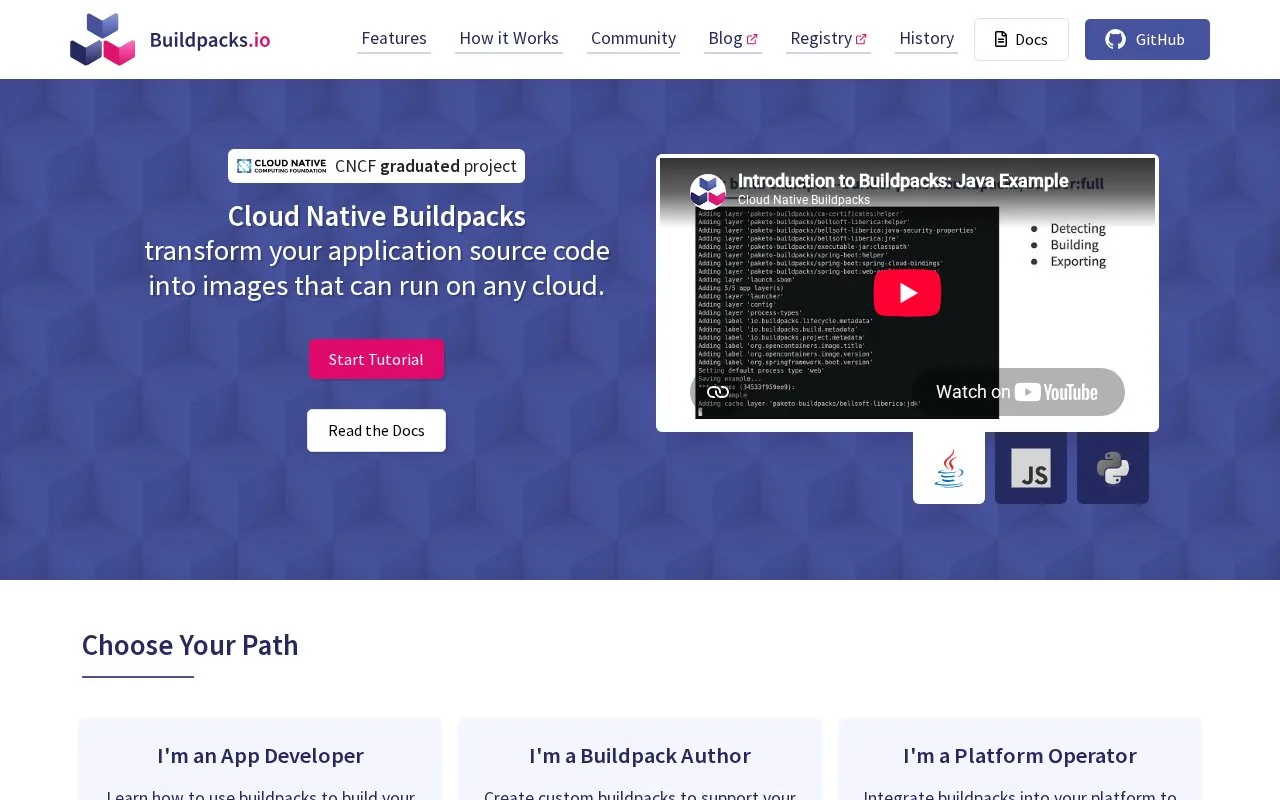This screenshot has height=800, width=1280.
Task: Click the Cloud Native Computing Foundation logo
Action: [x=282, y=166]
